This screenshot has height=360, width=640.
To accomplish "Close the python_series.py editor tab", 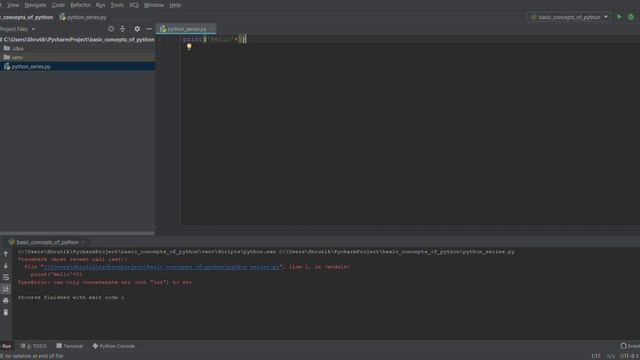I will click(x=211, y=29).
